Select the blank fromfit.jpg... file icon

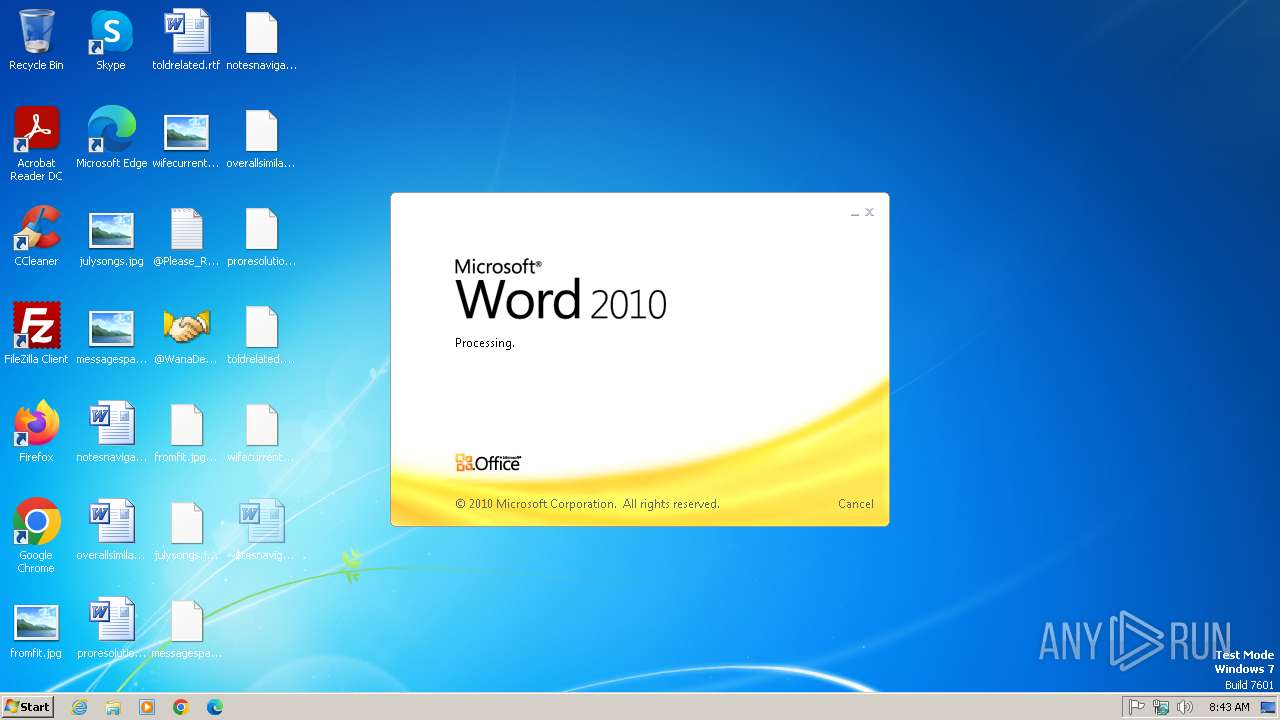click(x=186, y=432)
